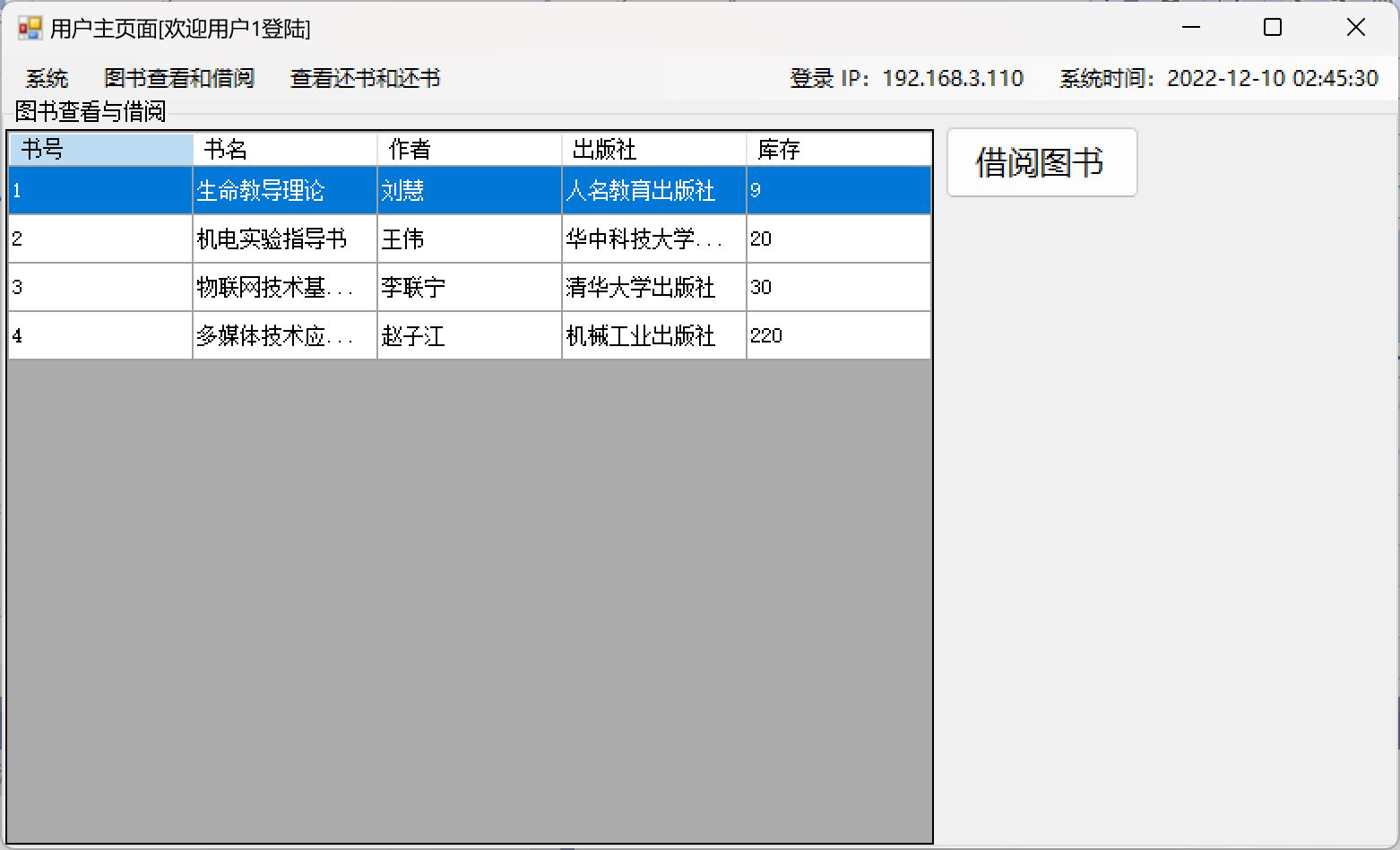
Task: Select the author cell 王伟
Action: [470, 239]
